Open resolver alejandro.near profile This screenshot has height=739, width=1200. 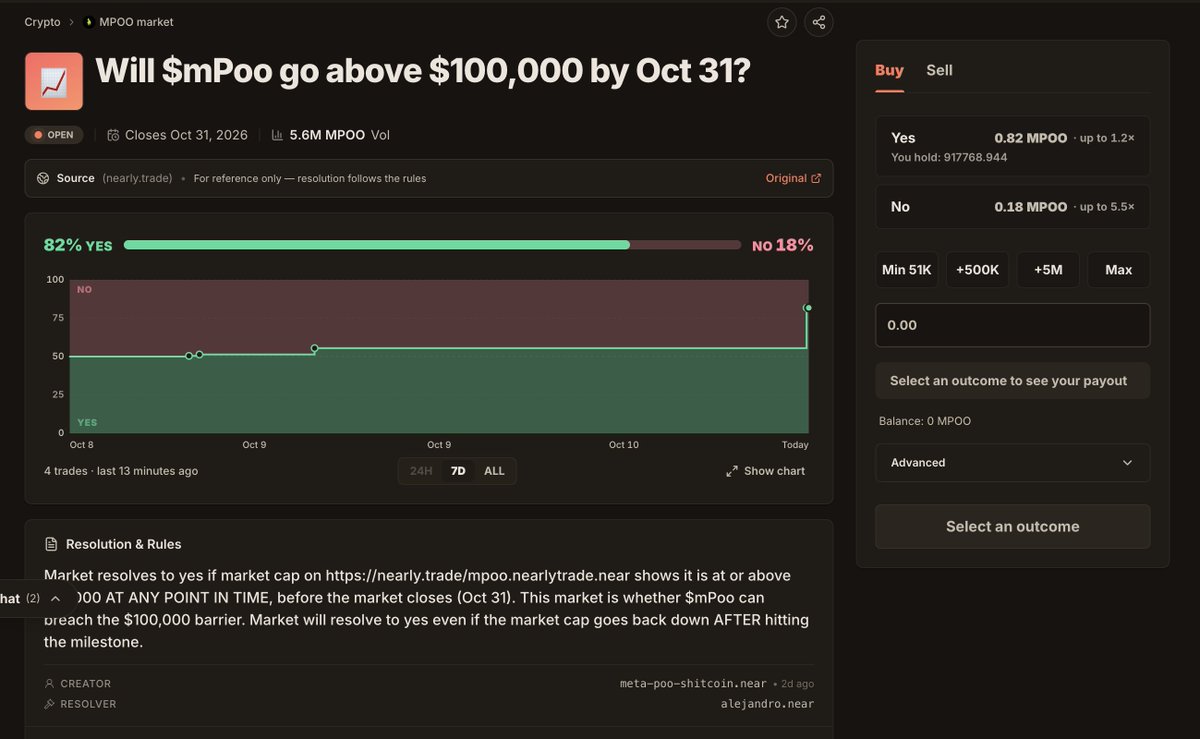click(x=767, y=704)
